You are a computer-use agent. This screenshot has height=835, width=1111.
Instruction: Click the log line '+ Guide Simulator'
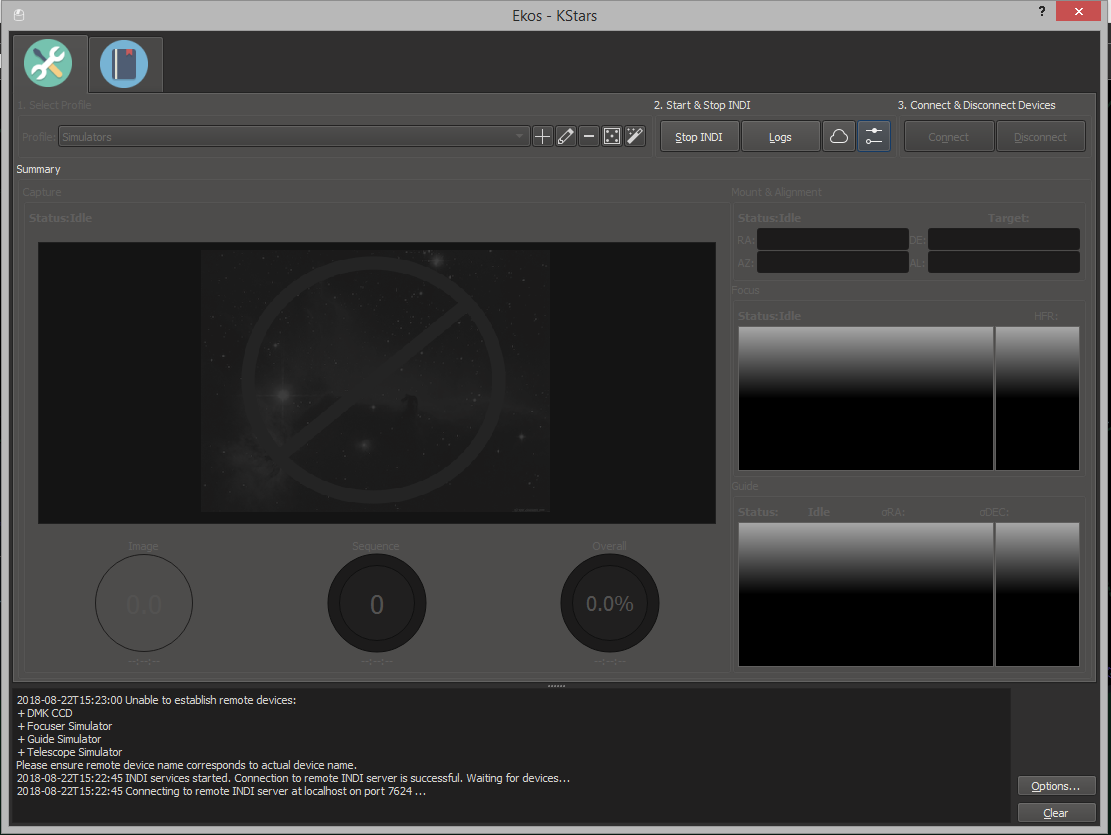tap(59, 739)
